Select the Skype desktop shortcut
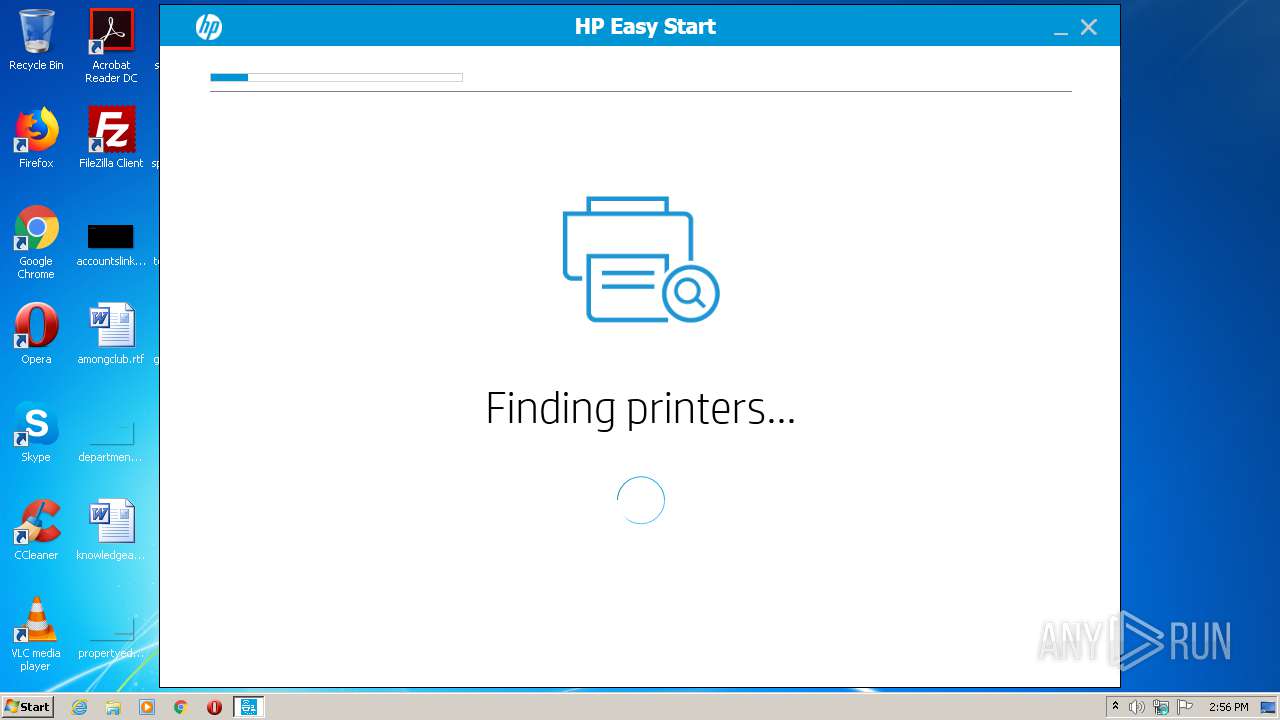 [36, 432]
